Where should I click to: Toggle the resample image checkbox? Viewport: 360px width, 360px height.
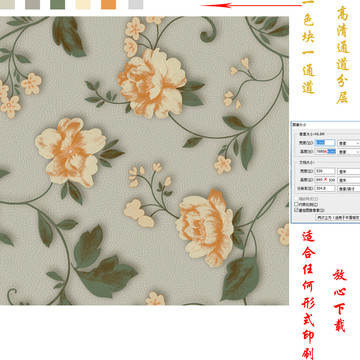click(296, 210)
